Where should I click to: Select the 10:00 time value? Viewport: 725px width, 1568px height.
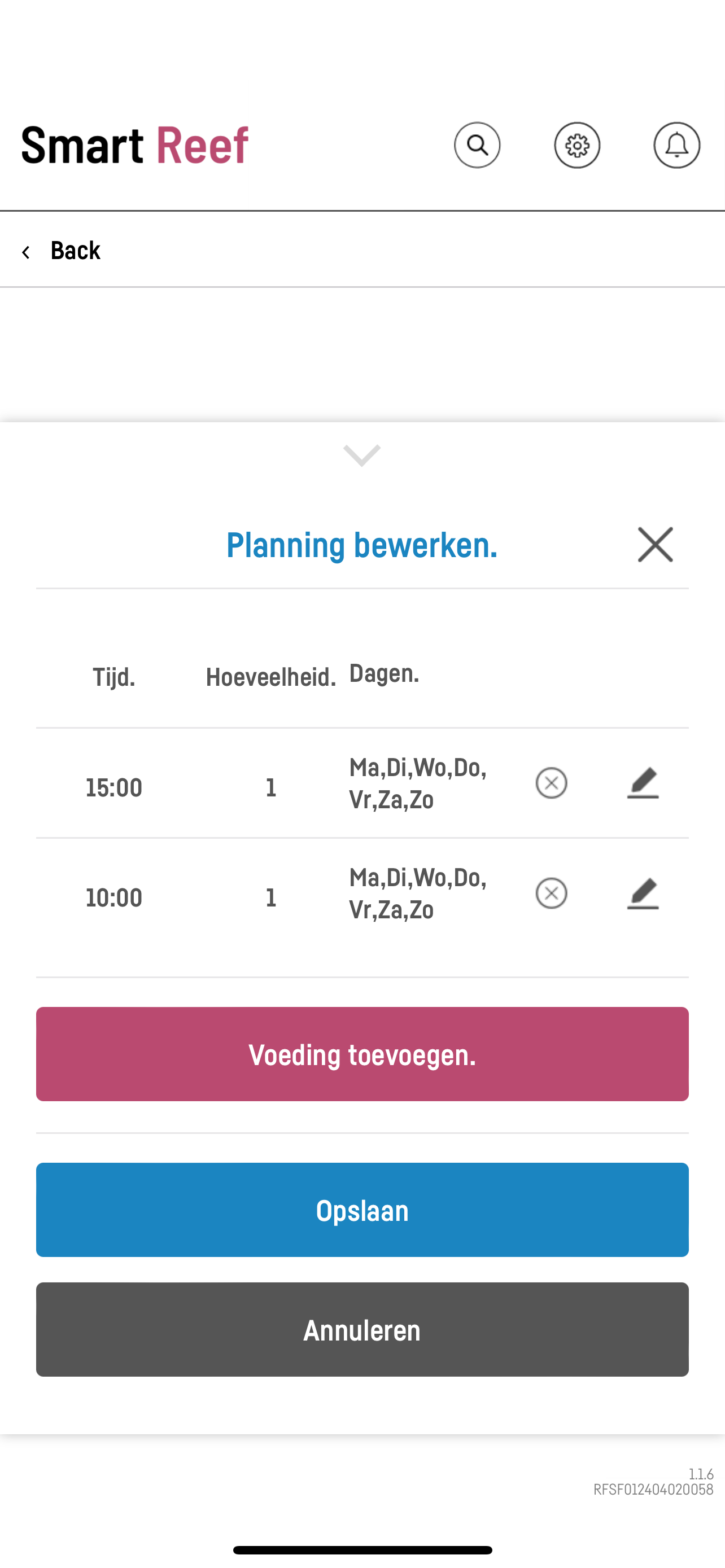click(114, 898)
